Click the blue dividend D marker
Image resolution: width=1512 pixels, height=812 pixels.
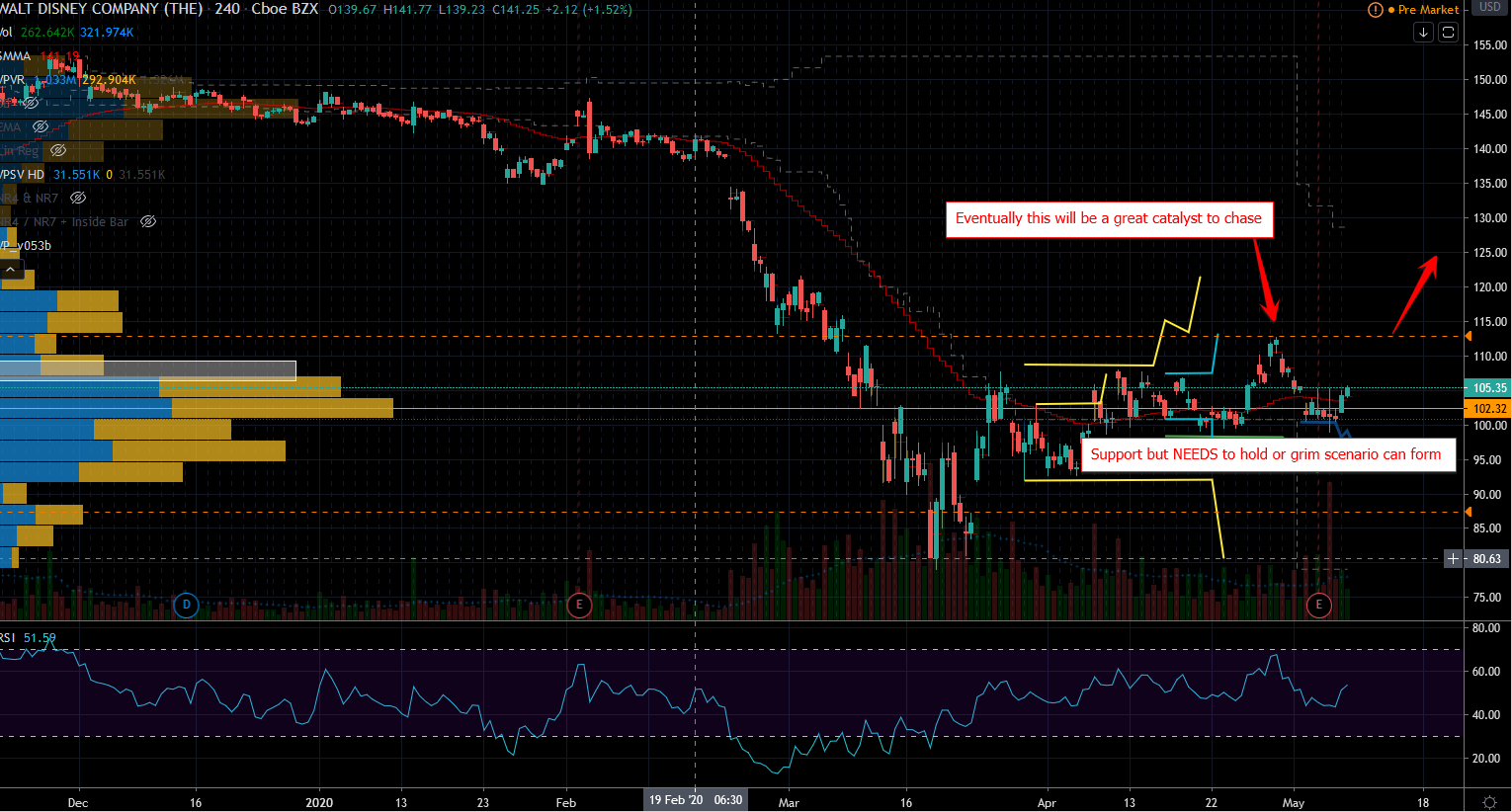tap(186, 605)
